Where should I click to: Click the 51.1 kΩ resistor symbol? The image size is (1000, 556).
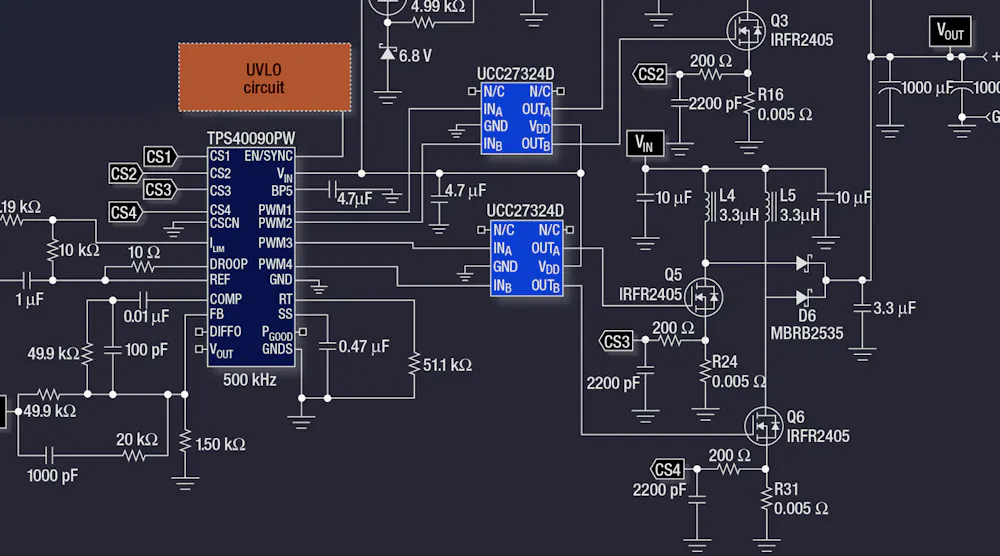pyautogui.click(x=415, y=365)
